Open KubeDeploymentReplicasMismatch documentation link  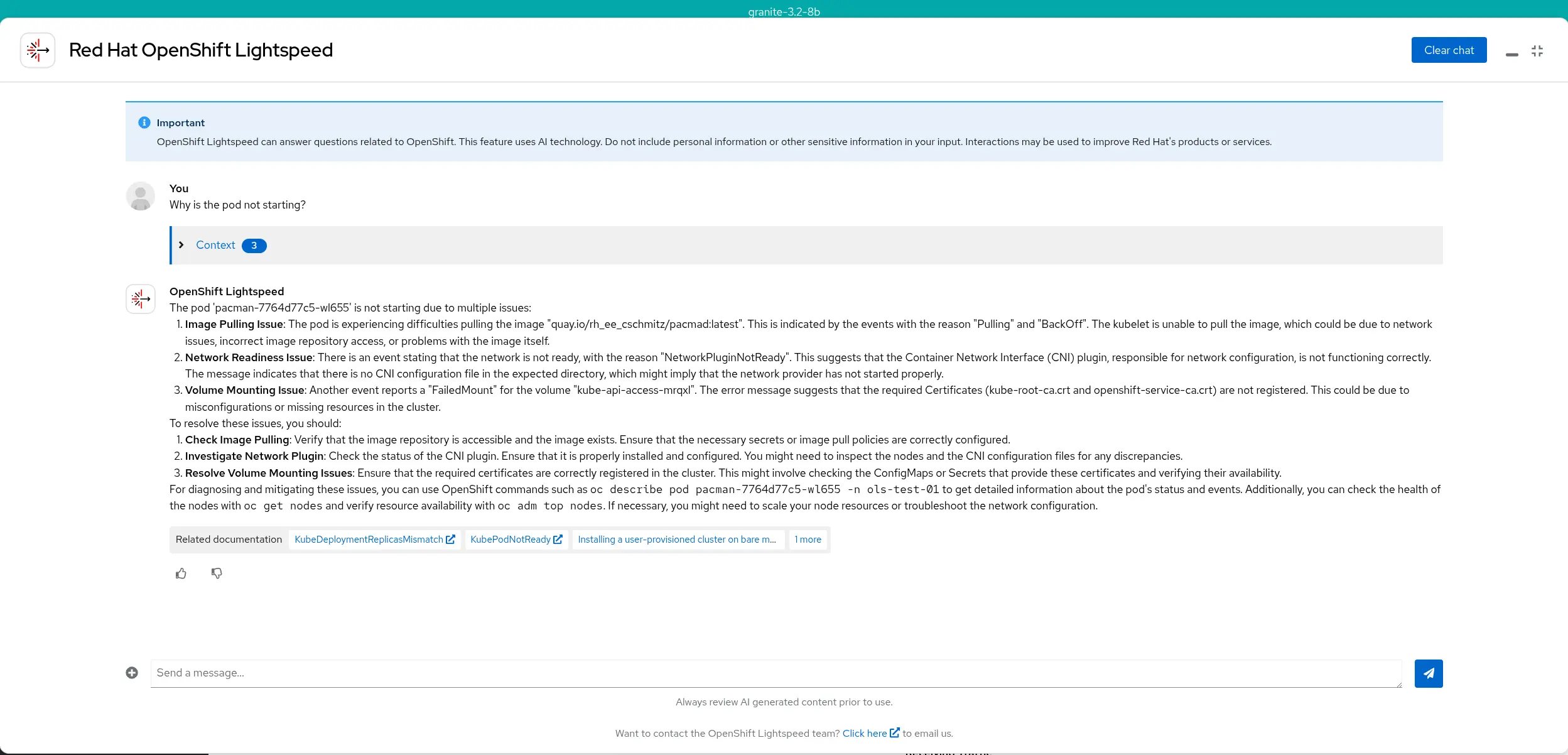[x=375, y=540]
